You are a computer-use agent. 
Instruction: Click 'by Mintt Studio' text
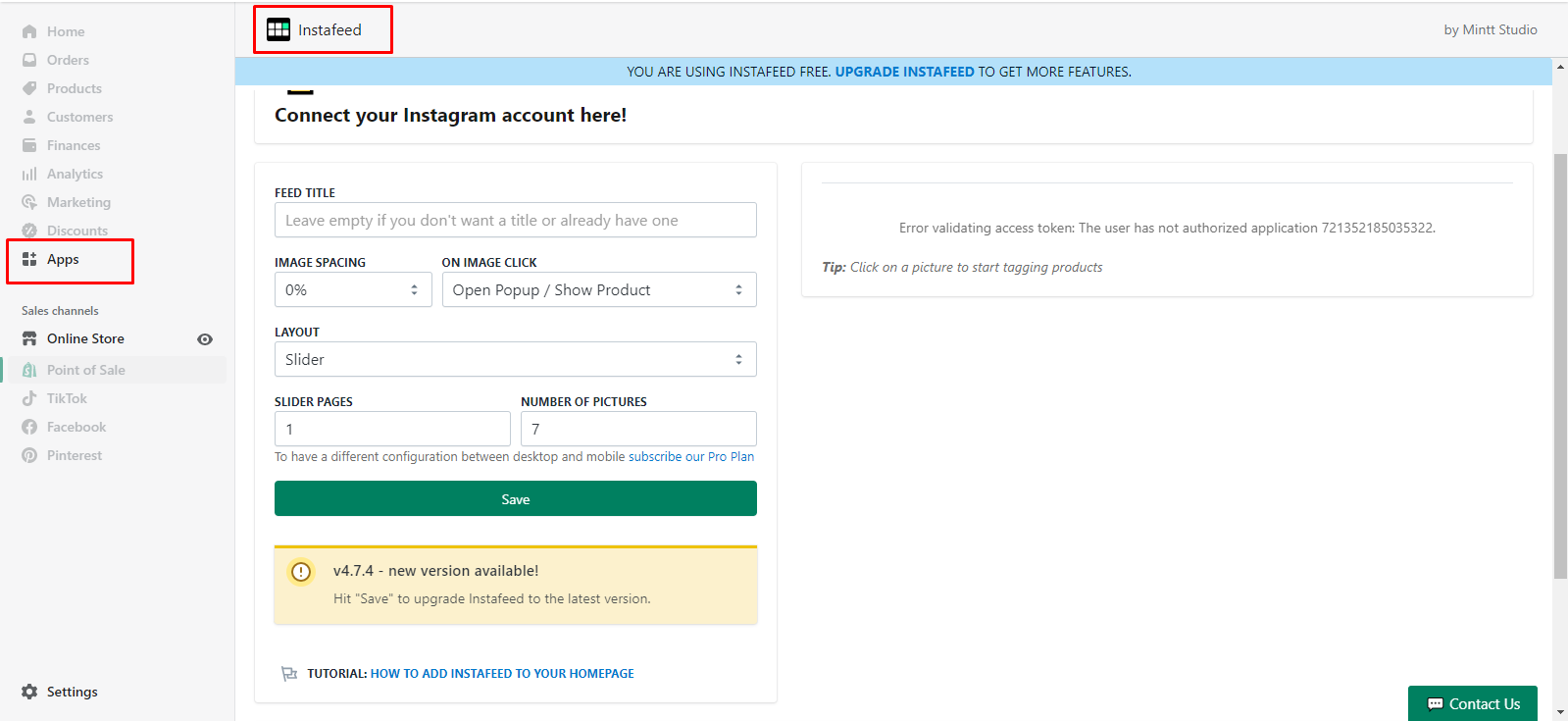pos(1491,30)
